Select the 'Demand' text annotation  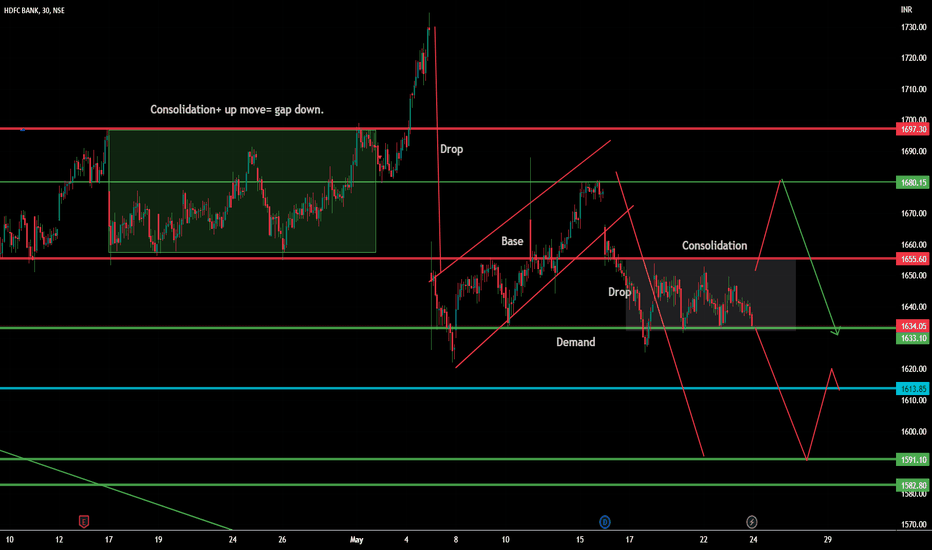point(575,342)
